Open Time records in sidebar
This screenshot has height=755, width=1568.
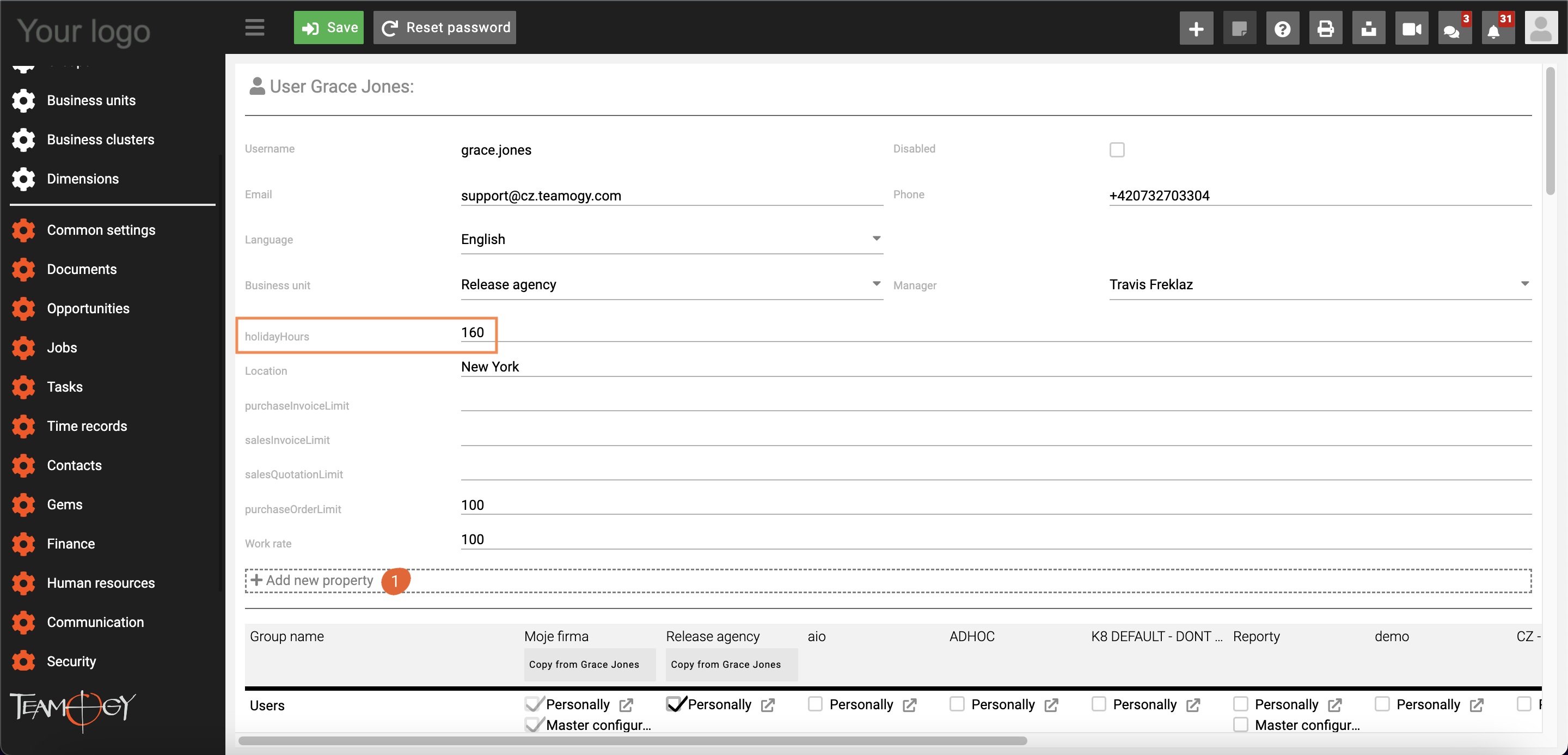click(87, 426)
